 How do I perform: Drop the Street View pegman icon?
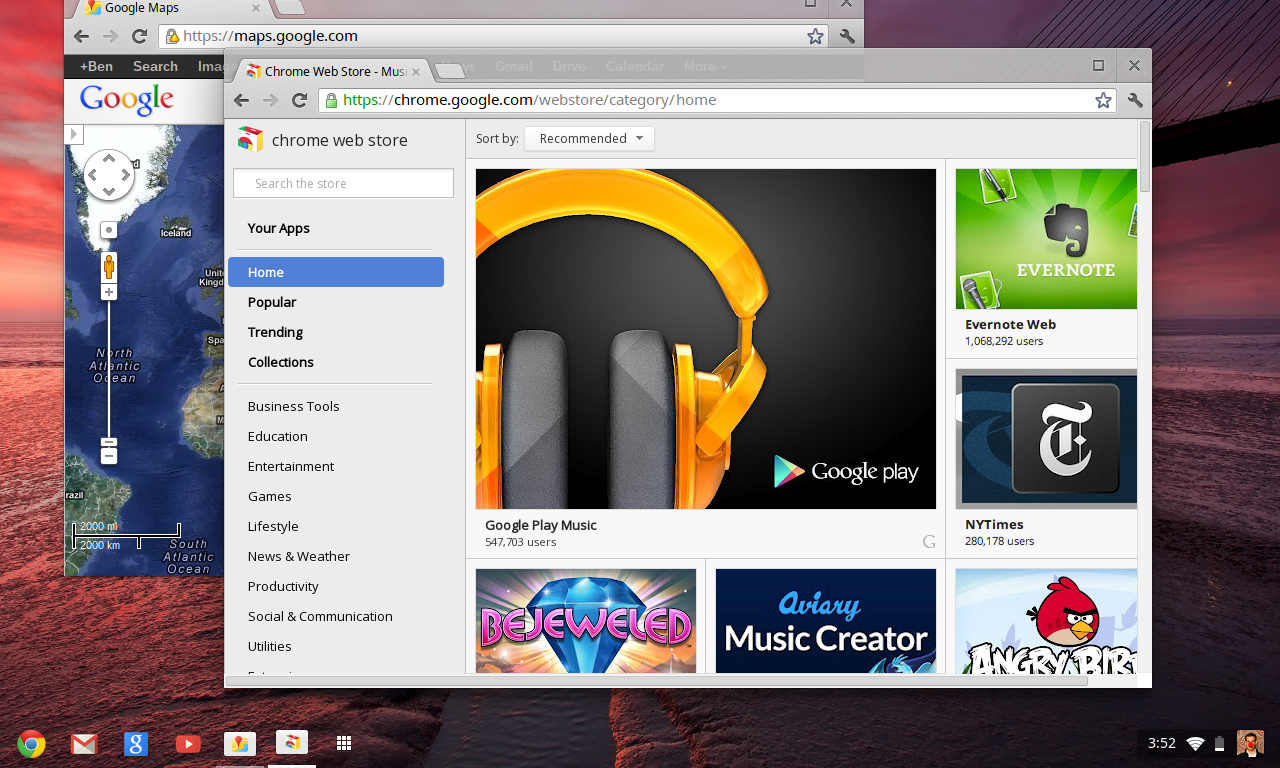coord(109,267)
